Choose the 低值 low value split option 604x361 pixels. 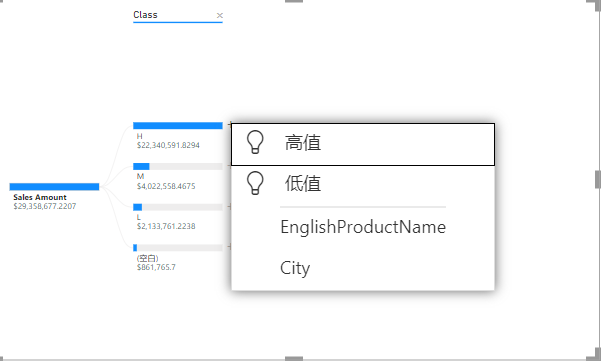click(x=363, y=184)
